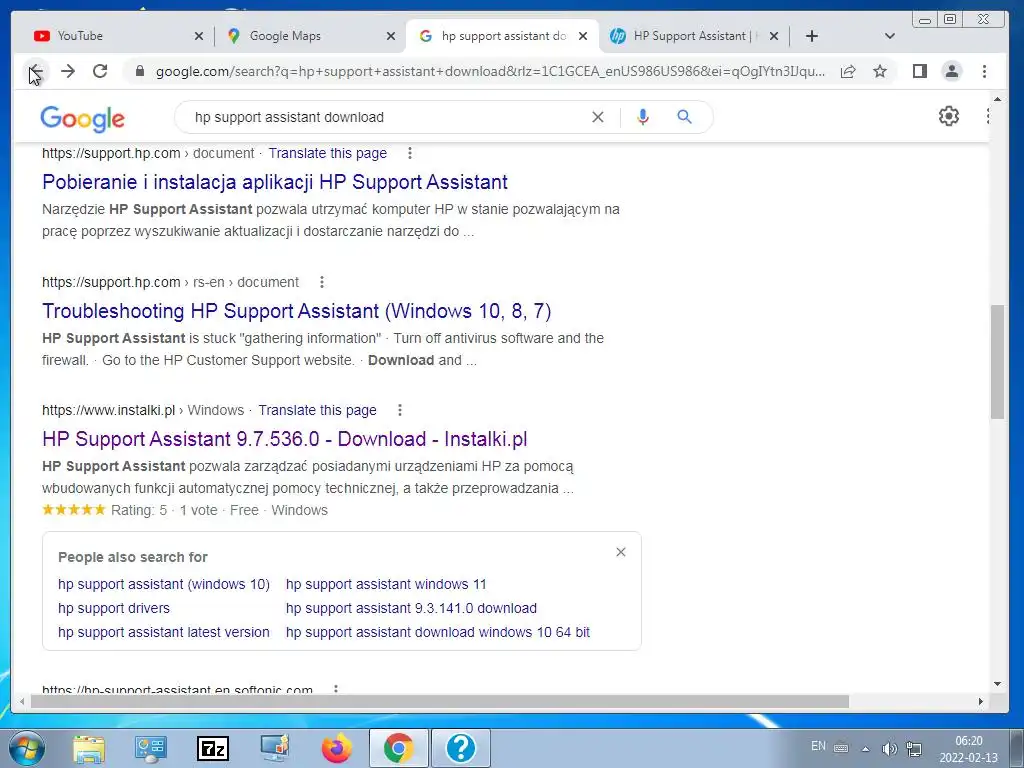Close the HP Support Assistant tab

[x=774, y=36]
